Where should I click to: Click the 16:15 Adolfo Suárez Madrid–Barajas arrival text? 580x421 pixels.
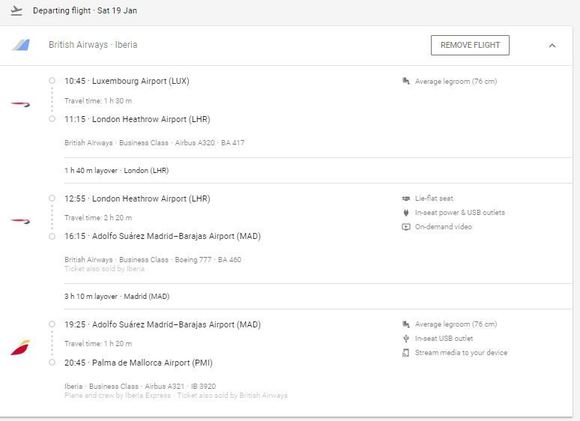click(162, 236)
